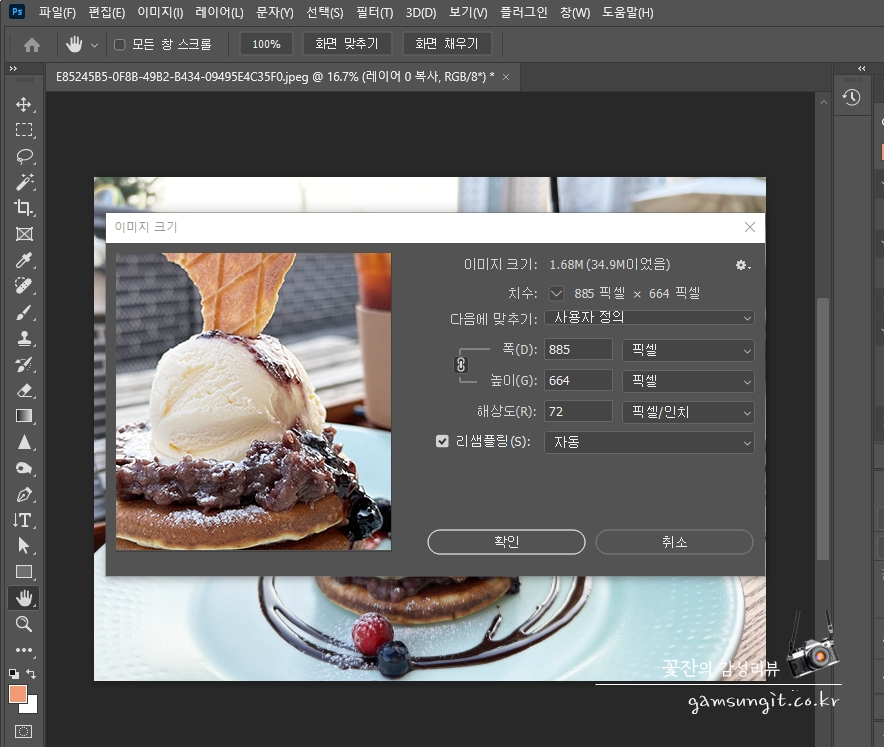Open the 높이 unit dropdown
Screen dimensions: 884x747
pos(688,381)
